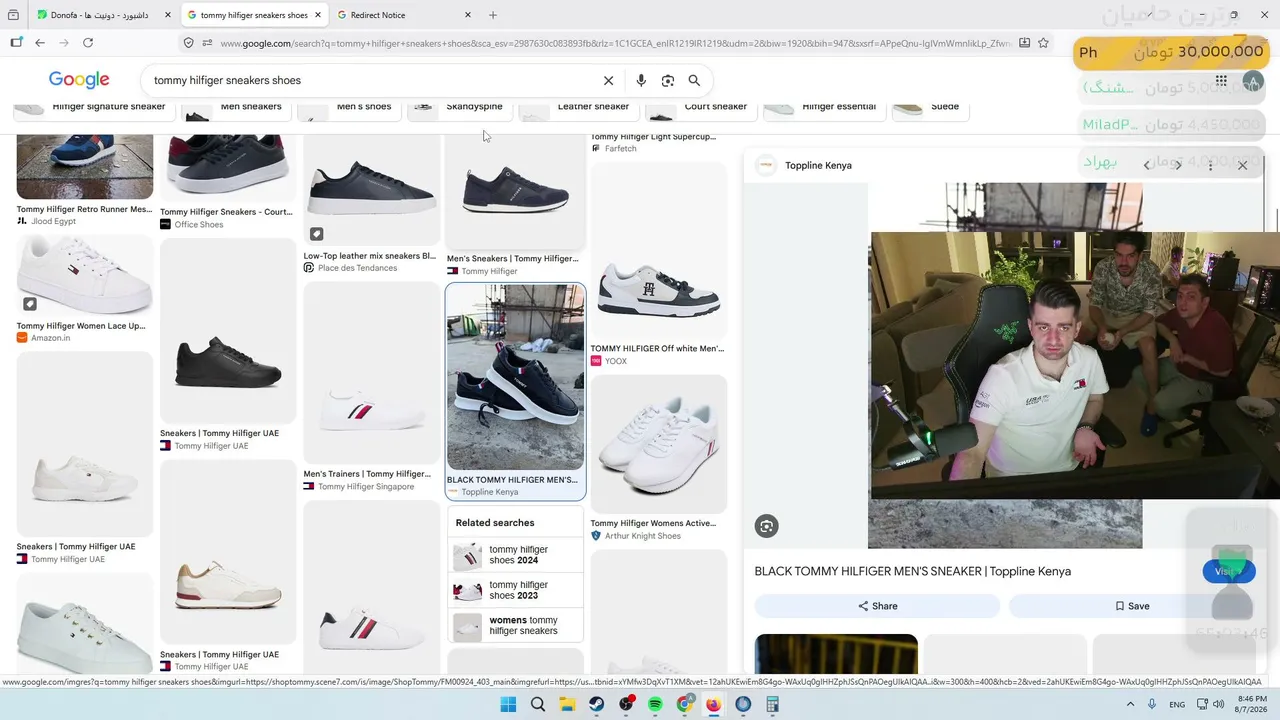Close the Redirect Notice tab
This screenshot has width=1280, height=720.
(467, 15)
